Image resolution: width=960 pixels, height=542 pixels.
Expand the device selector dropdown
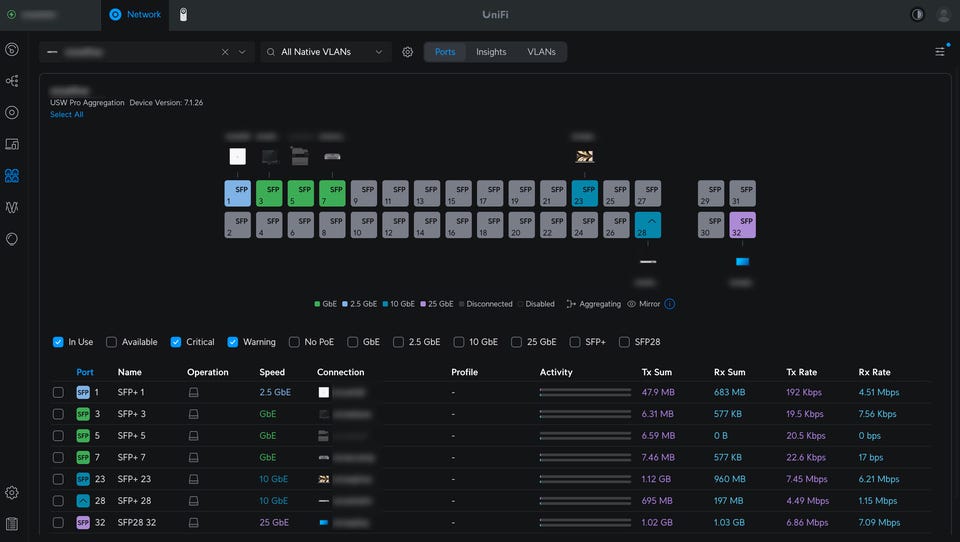pos(242,52)
